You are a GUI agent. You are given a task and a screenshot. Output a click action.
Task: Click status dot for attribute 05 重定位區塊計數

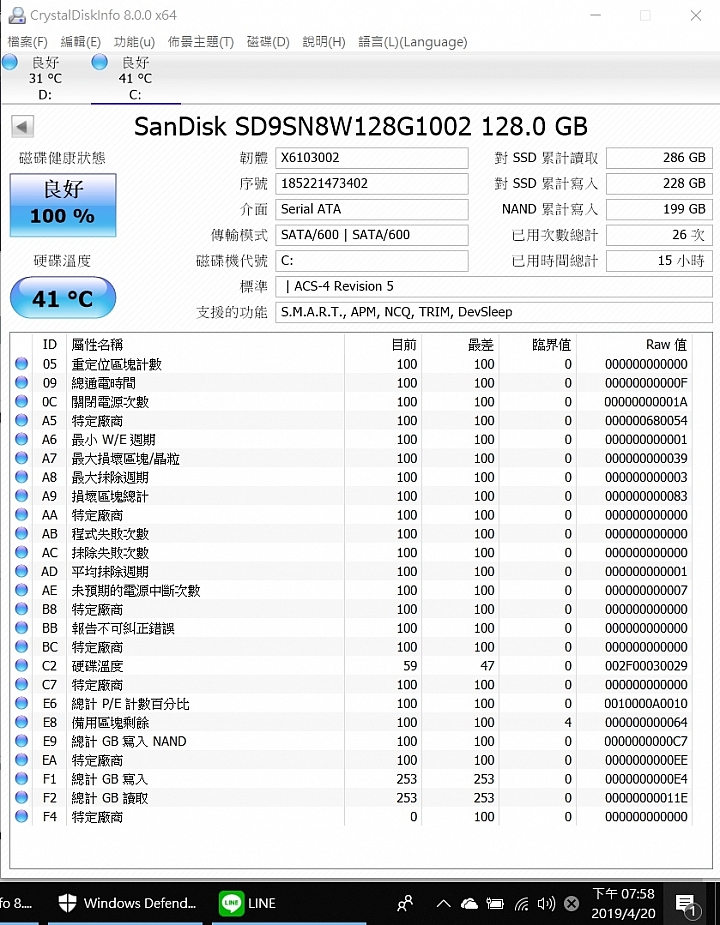(x=22, y=363)
